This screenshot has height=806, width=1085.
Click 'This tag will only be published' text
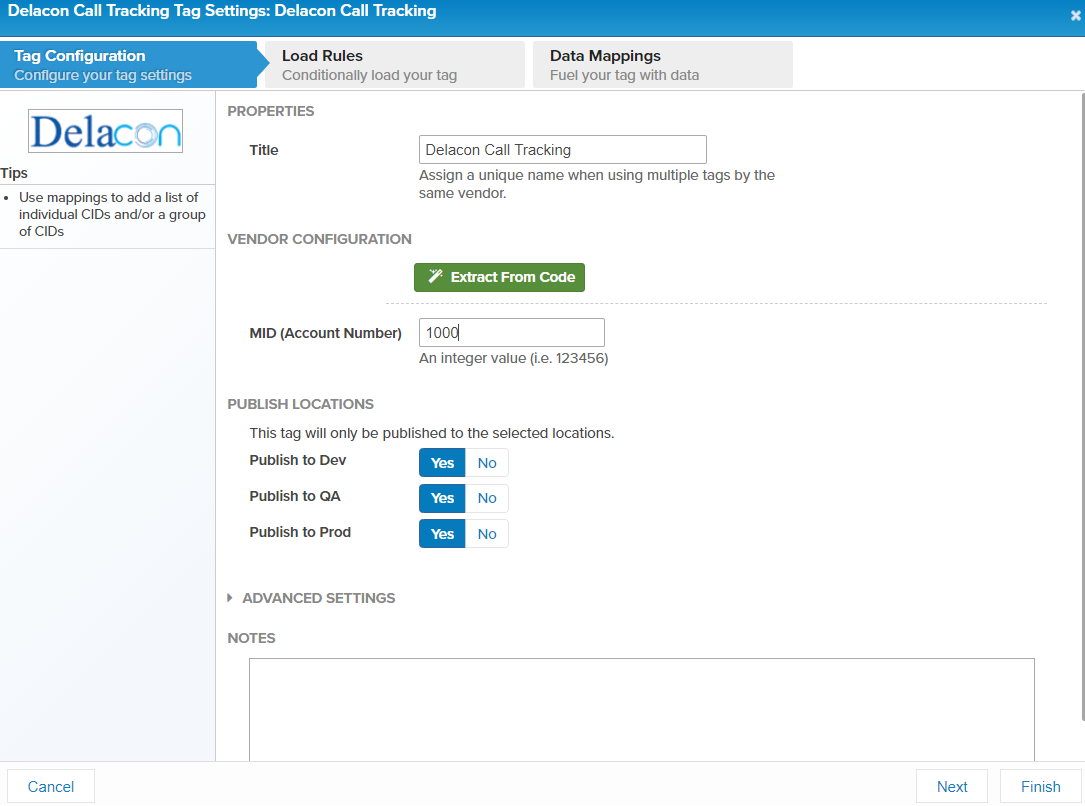pos(432,433)
